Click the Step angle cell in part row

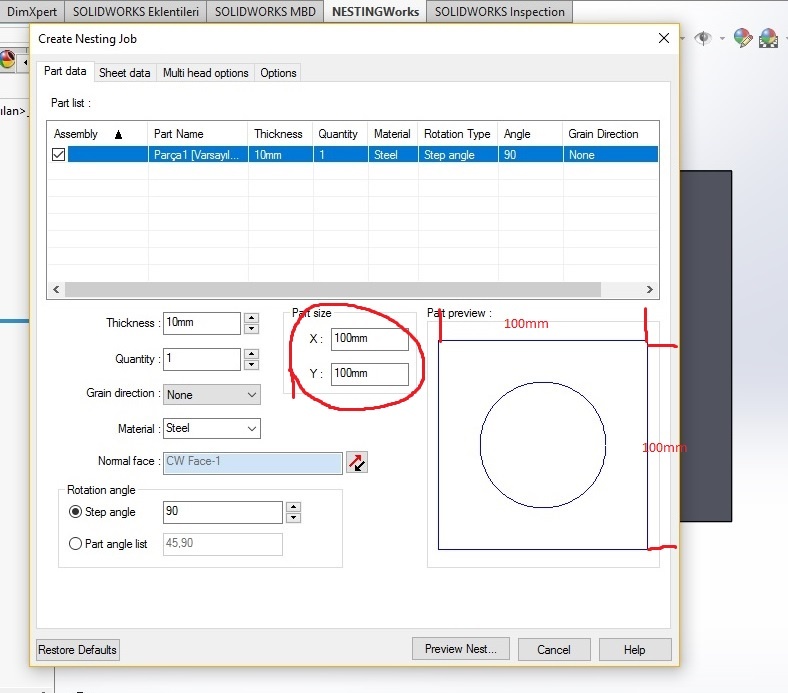coord(458,154)
